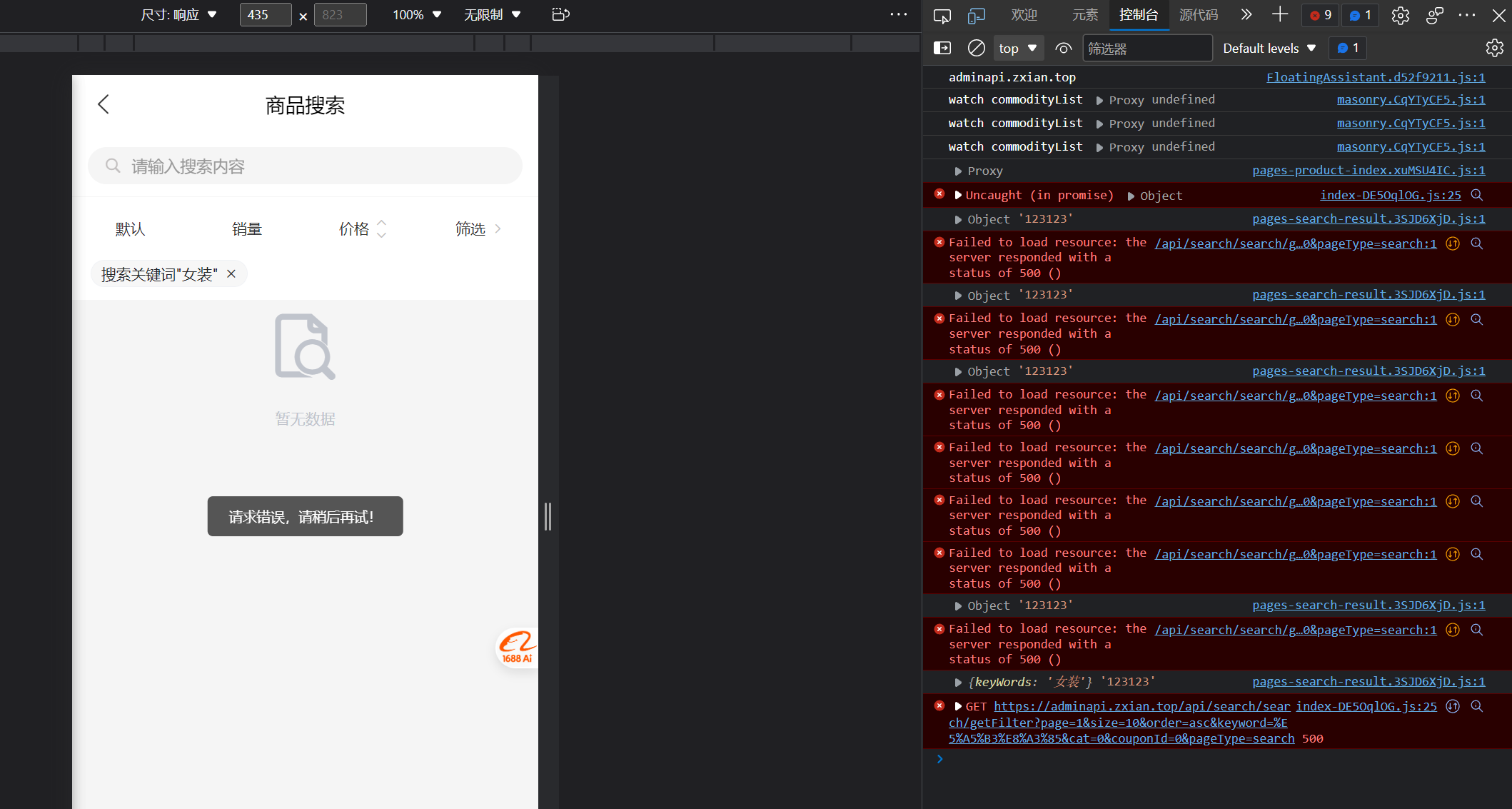
Task: Expand the Uncaught (in promise) error
Action: [958, 195]
